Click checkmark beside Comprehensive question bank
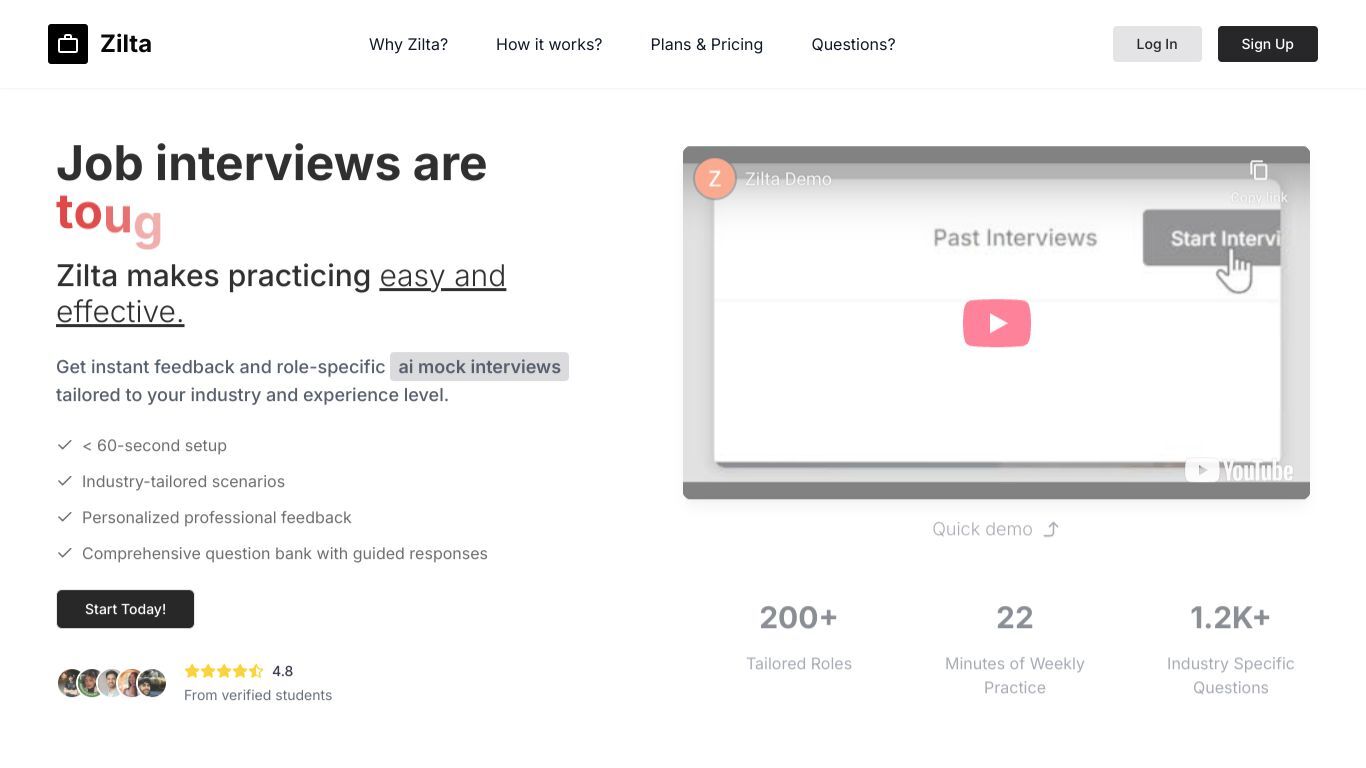Image resolution: width=1366 pixels, height=768 pixels. [65, 553]
